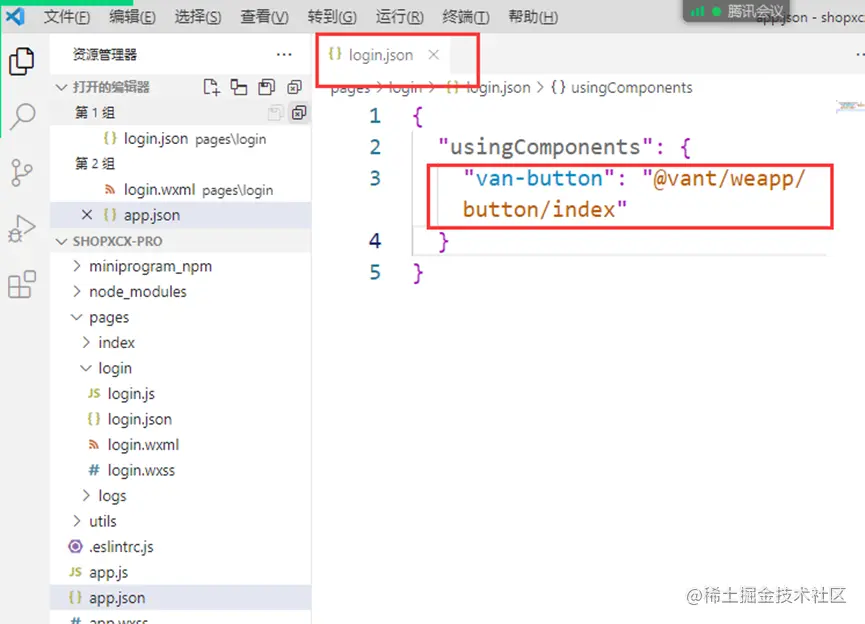
Task: Click New Untitled File icon in open editors
Action: point(211,87)
